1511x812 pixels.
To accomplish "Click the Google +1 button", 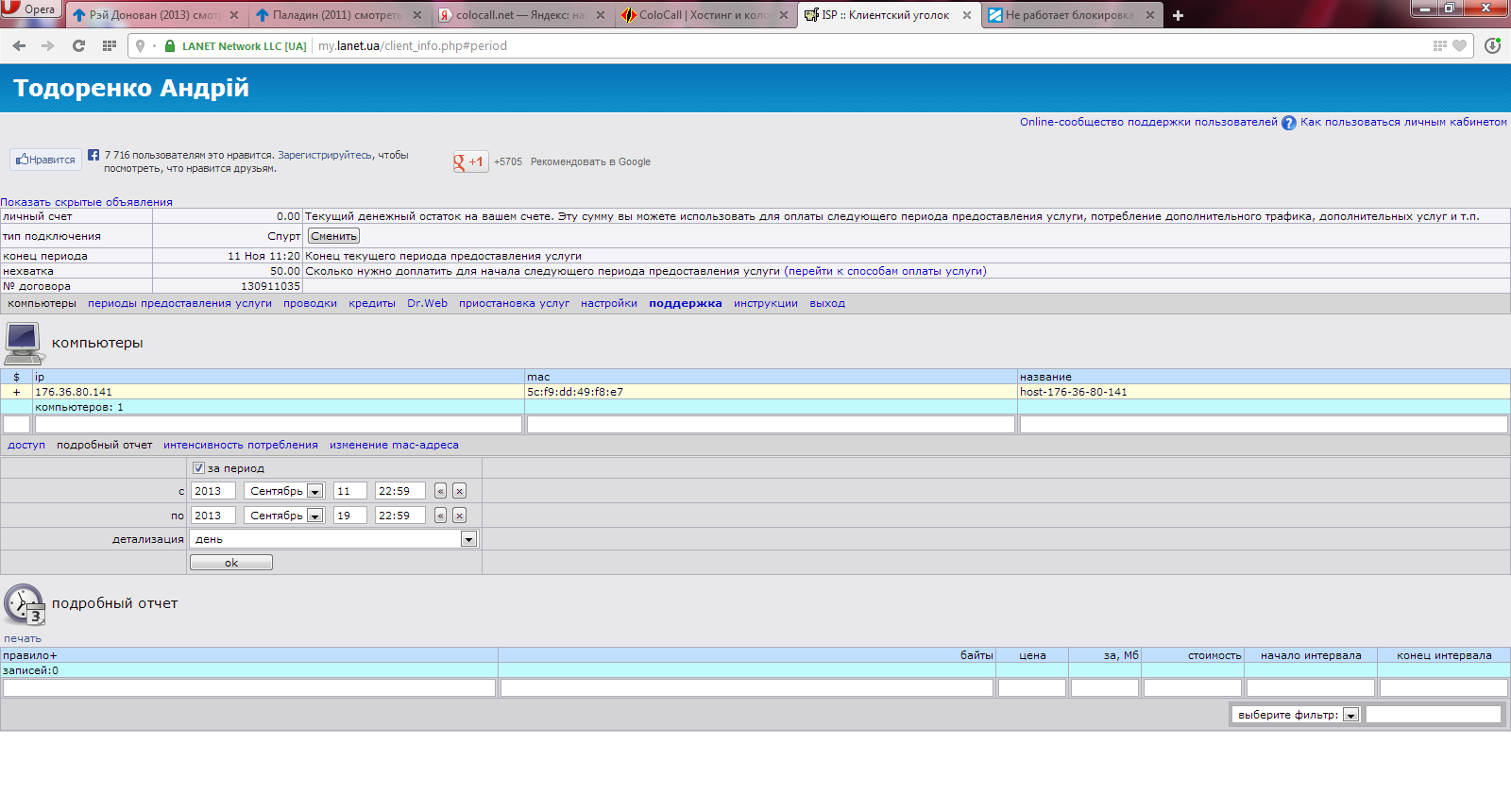I will tap(470, 161).
